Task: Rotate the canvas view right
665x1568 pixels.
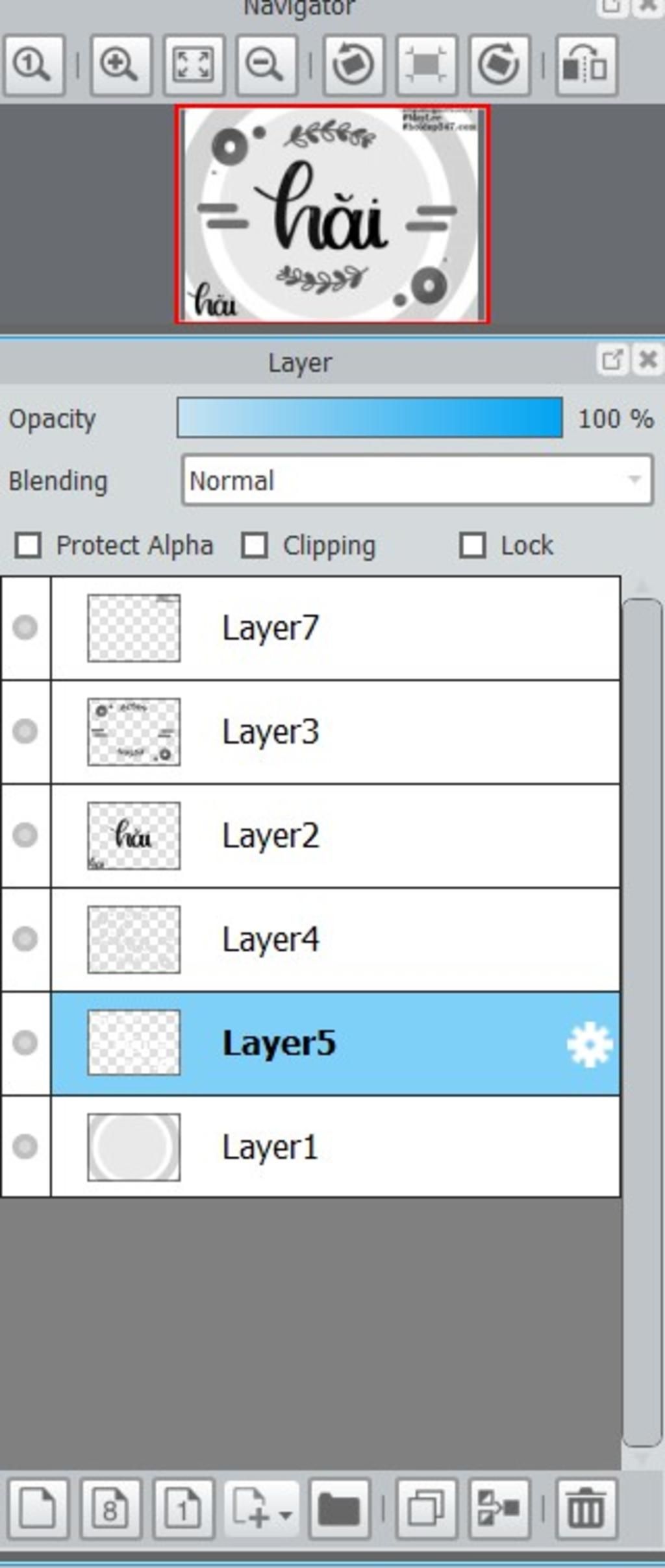Action: click(499, 66)
